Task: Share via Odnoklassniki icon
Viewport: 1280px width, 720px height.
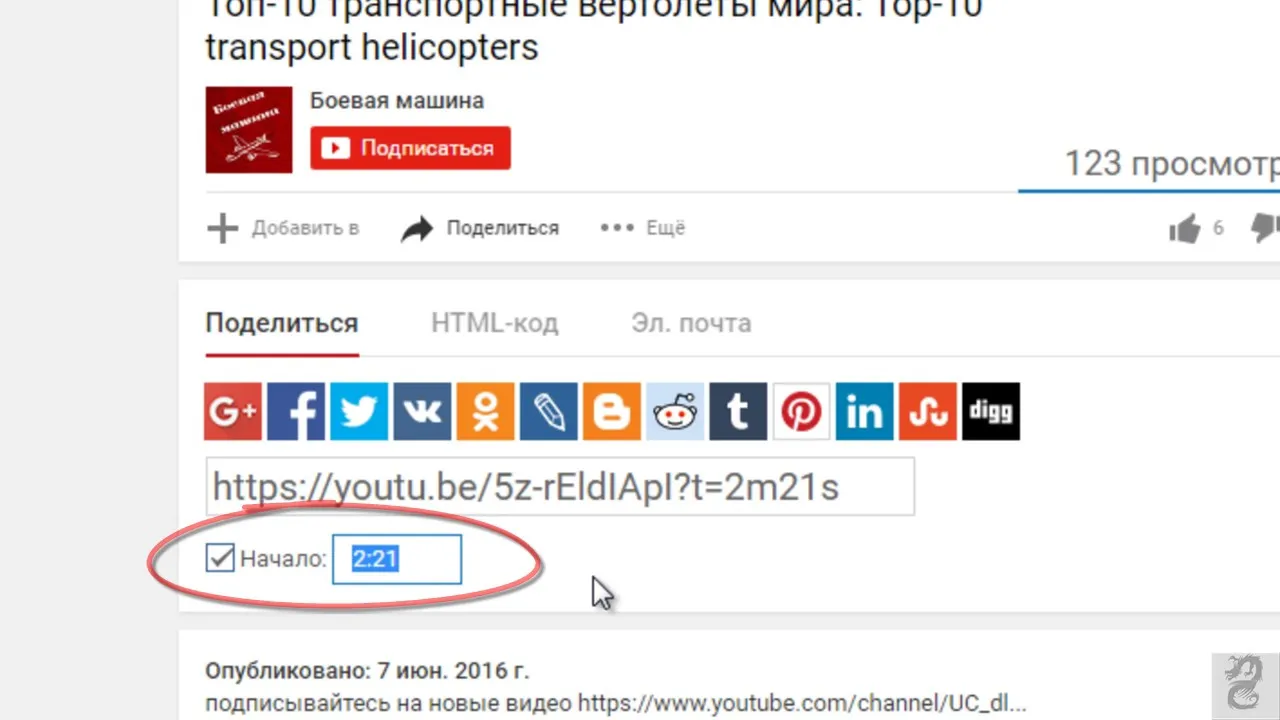Action: pyautogui.click(x=485, y=411)
